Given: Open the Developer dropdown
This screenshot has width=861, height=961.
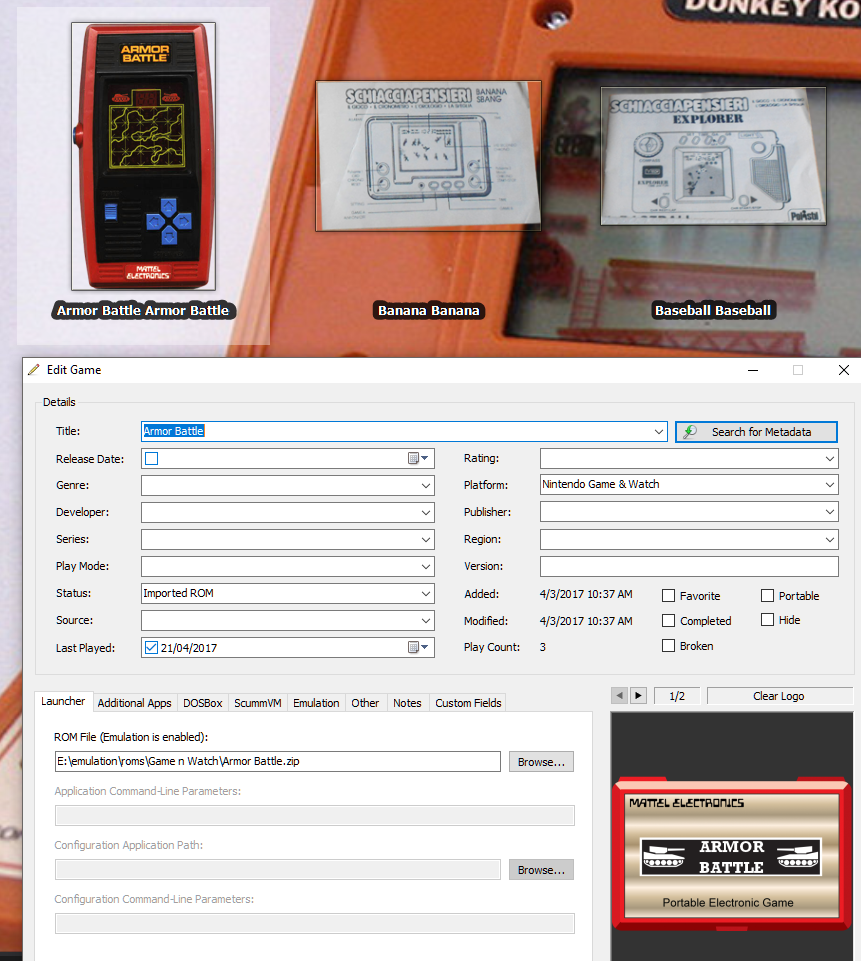Looking at the screenshot, I should 426,512.
